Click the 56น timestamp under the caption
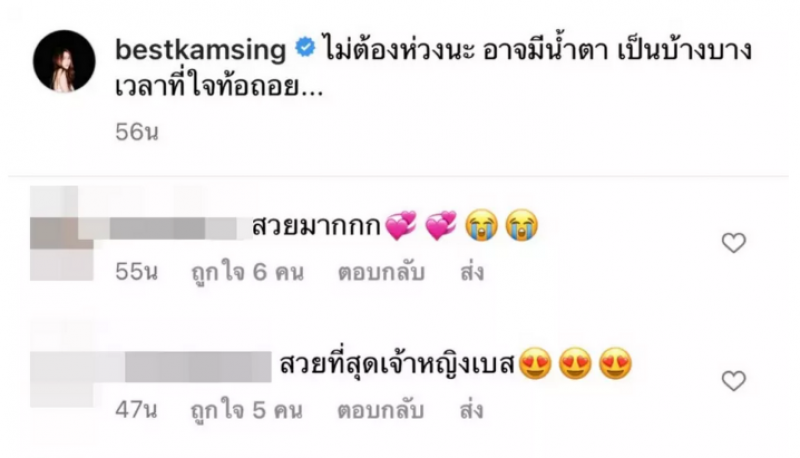Image resolution: width=800 pixels, height=458 pixels. [137, 132]
